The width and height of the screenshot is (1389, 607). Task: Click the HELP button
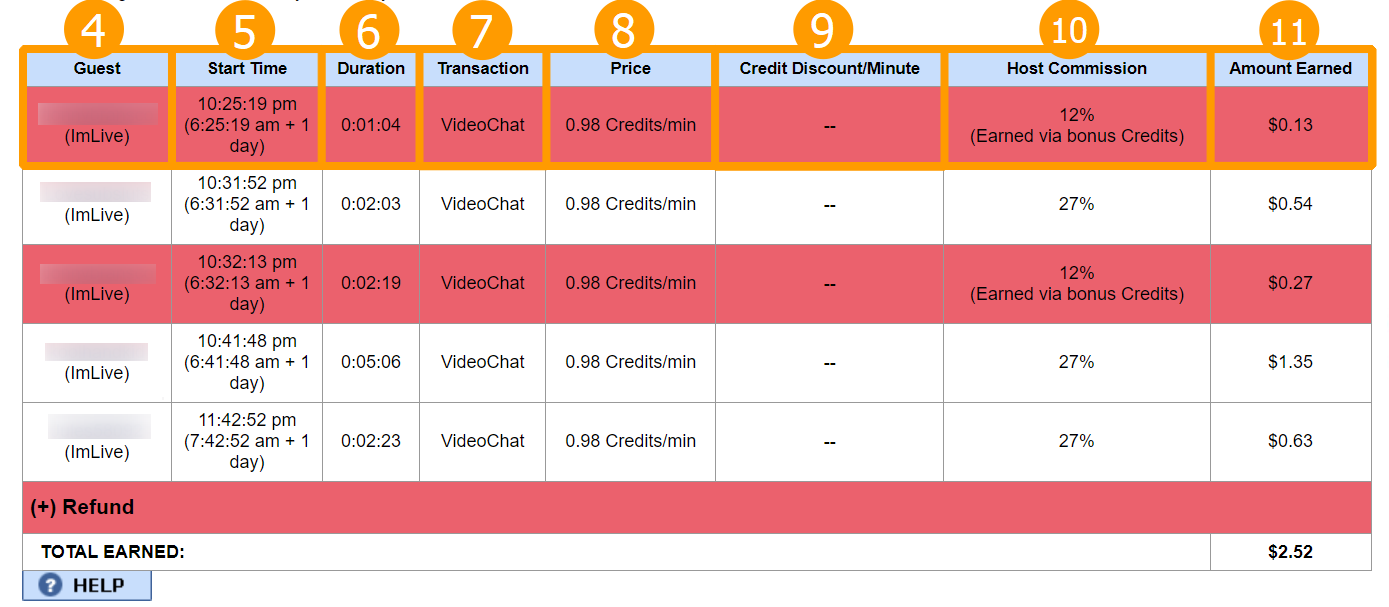pos(87,586)
